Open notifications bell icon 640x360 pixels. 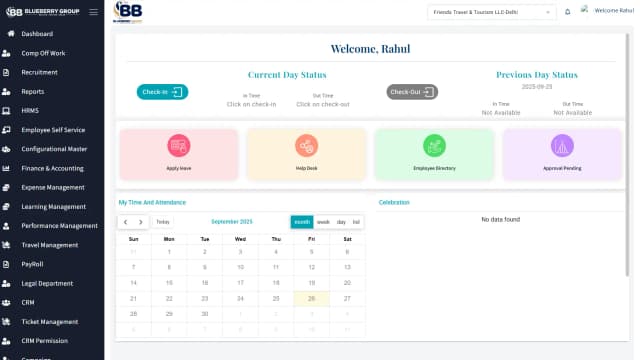click(x=567, y=12)
